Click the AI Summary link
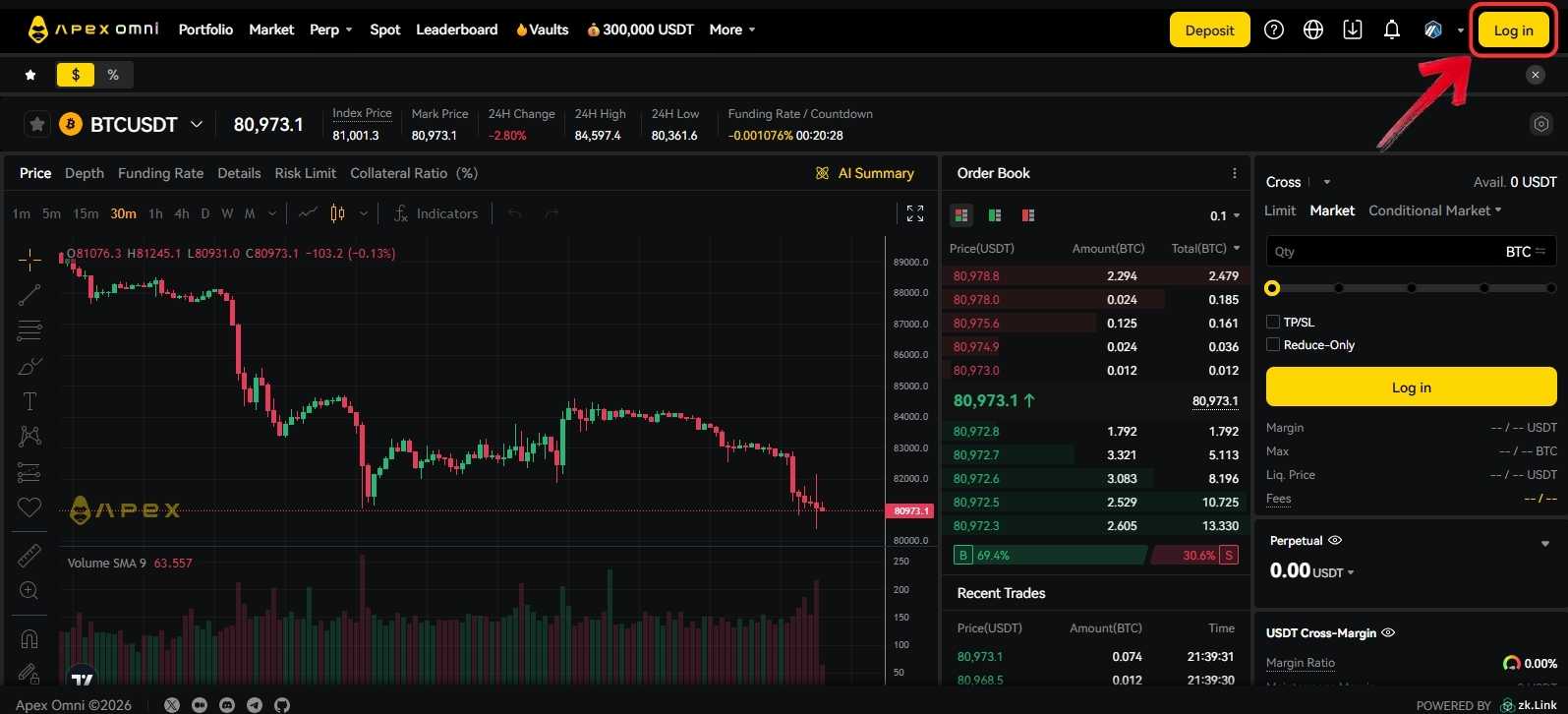Image resolution: width=1568 pixels, height=714 pixels. click(865, 173)
